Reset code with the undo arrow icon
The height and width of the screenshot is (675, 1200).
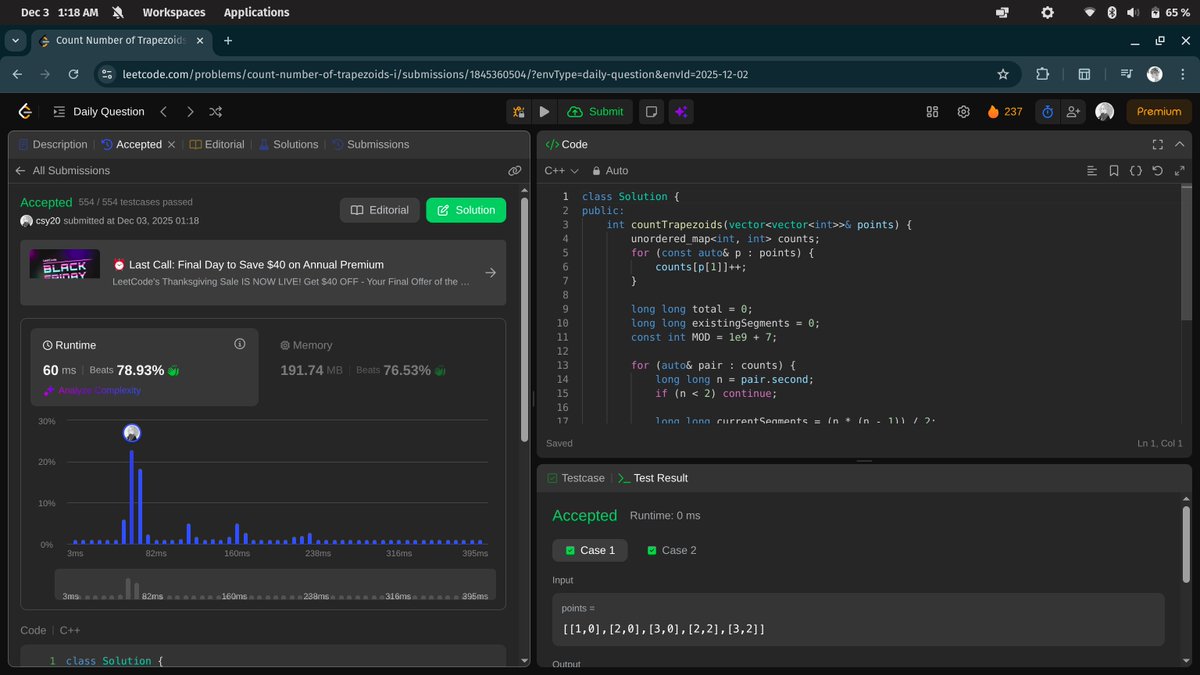coord(1157,171)
